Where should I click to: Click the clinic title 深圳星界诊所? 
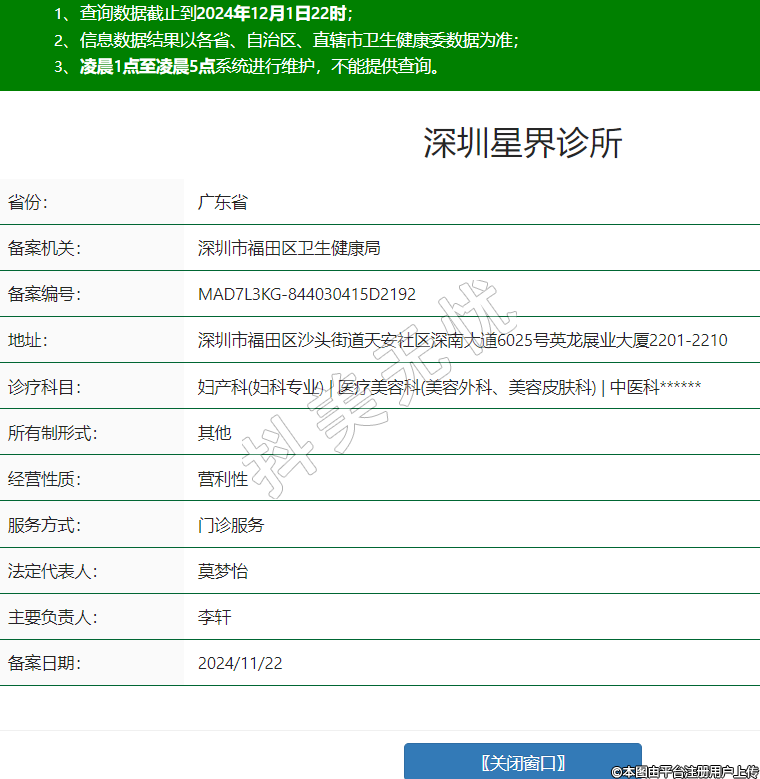click(522, 143)
